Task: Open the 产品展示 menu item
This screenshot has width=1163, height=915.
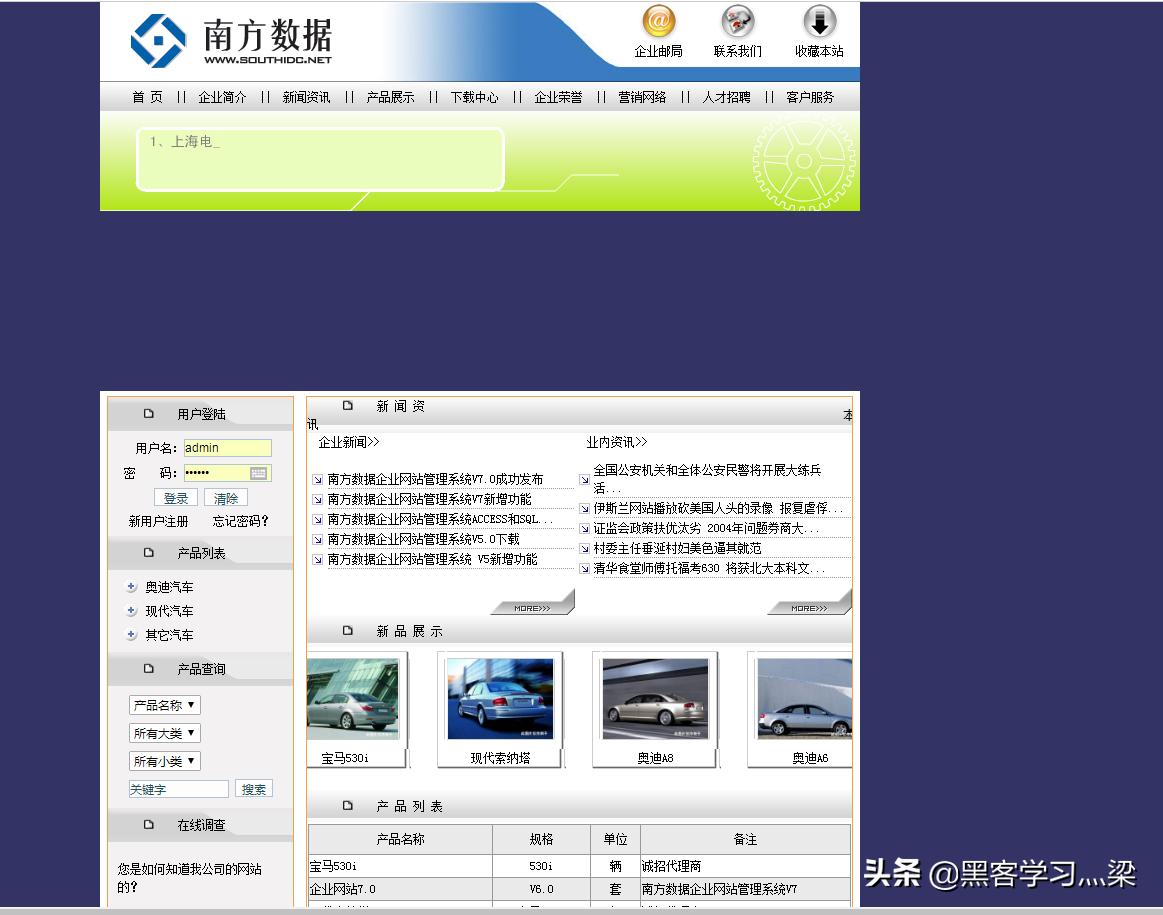Action: tap(390, 97)
